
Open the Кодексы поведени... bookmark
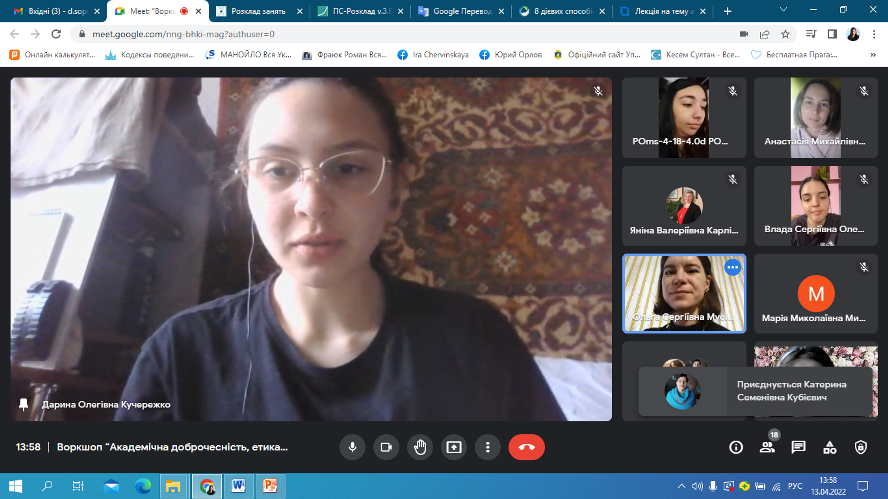click(x=150, y=55)
